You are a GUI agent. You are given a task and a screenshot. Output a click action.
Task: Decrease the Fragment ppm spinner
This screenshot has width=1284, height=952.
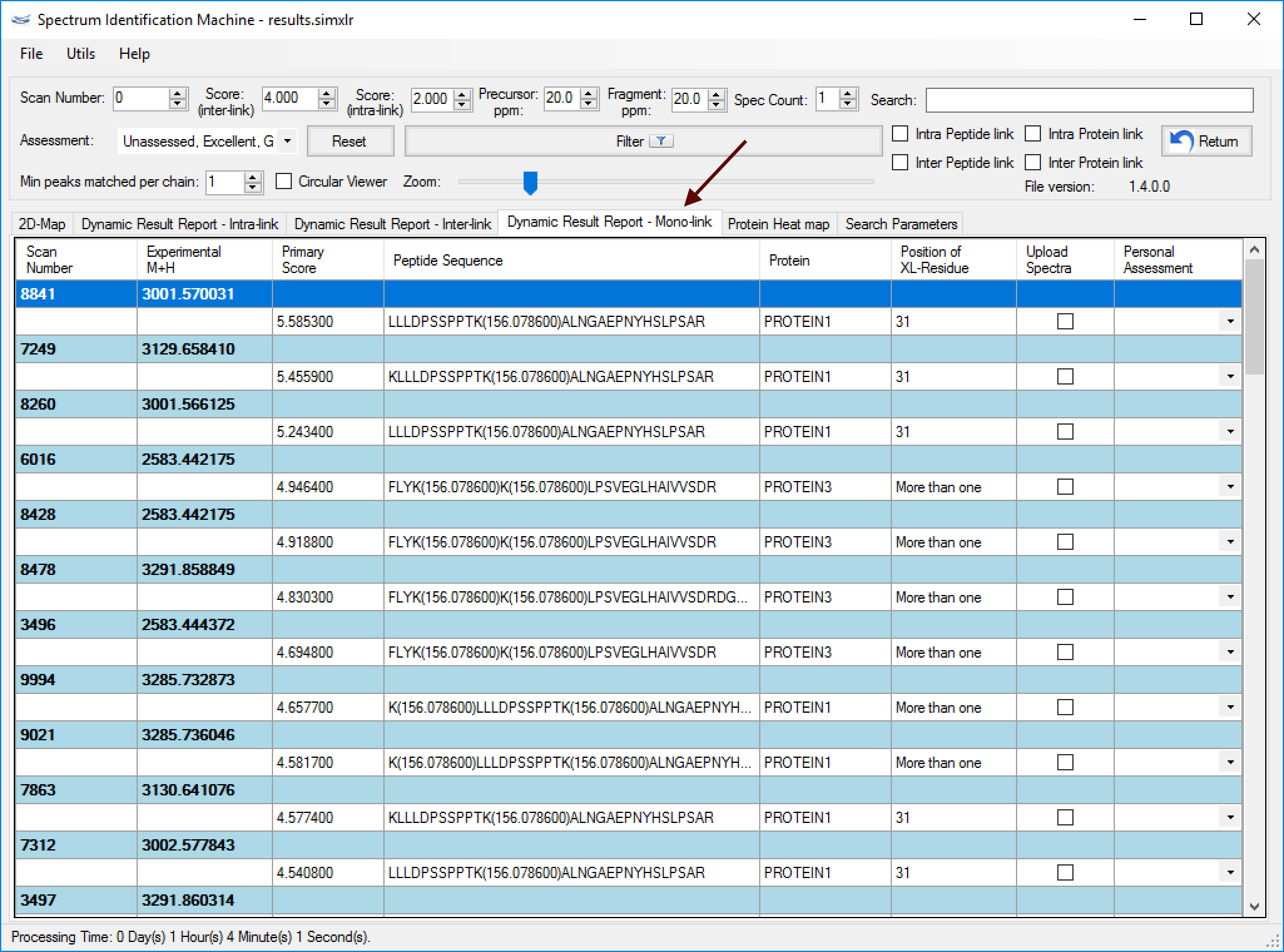pos(717,105)
